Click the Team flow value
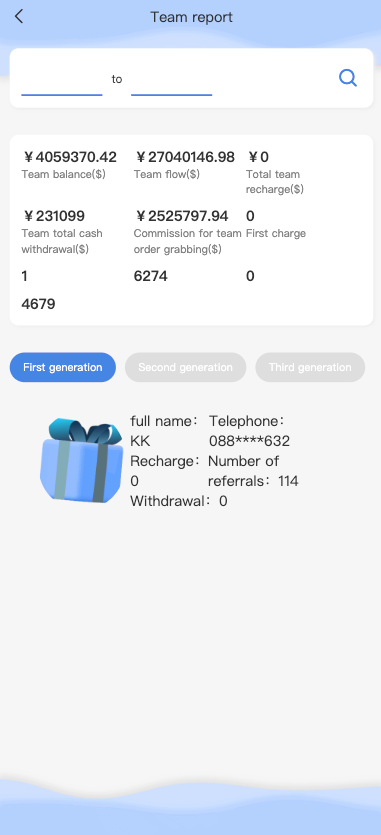The image size is (381, 835). pyautogui.click(x=184, y=157)
